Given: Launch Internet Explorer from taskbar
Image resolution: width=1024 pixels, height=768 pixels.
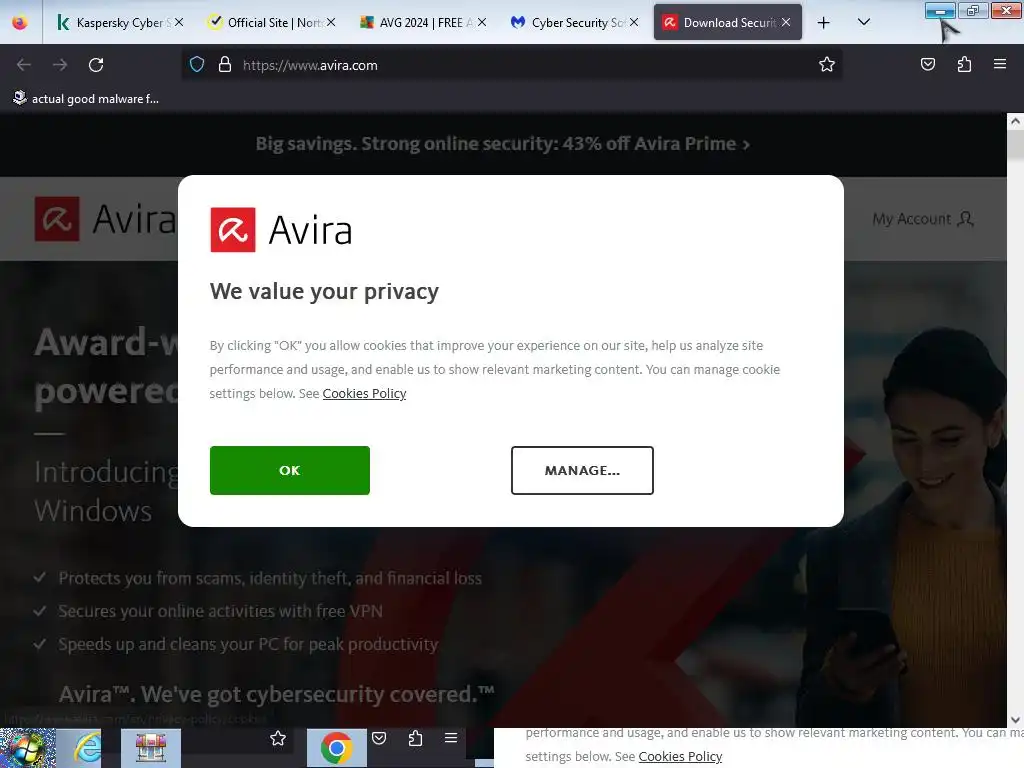Looking at the screenshot, I should 88,748.
